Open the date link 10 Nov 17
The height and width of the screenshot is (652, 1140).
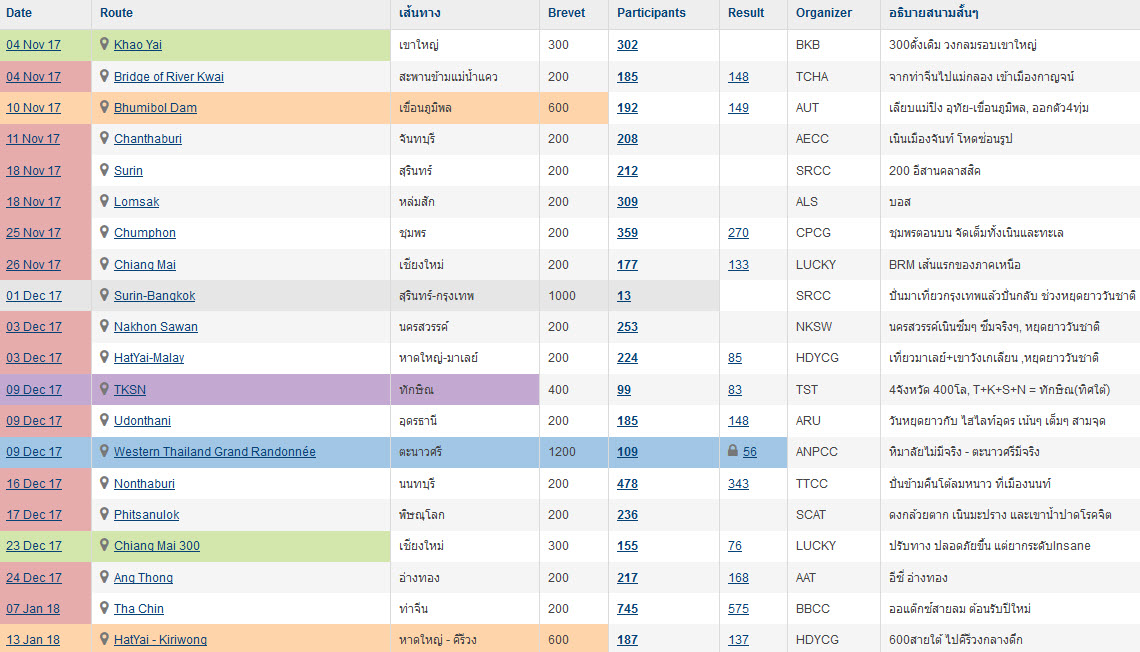(x=33, y=108)
